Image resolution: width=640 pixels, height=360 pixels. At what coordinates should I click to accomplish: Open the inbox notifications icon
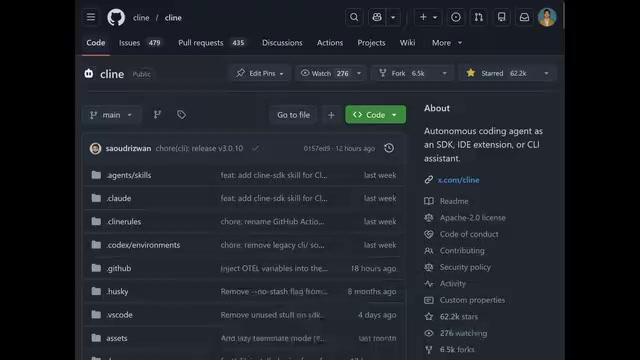(x=524, y=17)
